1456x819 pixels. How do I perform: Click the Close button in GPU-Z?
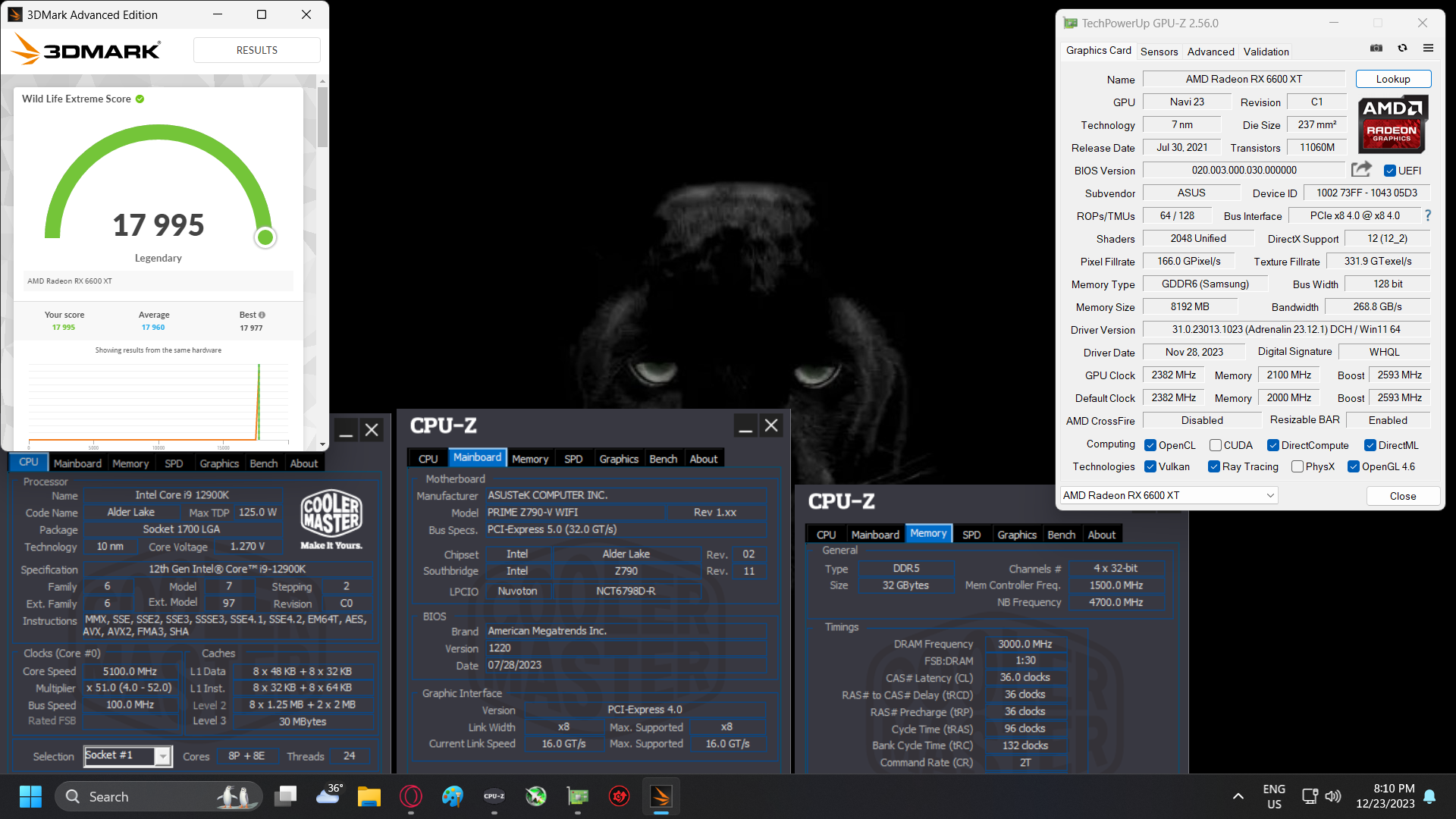coord(1403,496)
